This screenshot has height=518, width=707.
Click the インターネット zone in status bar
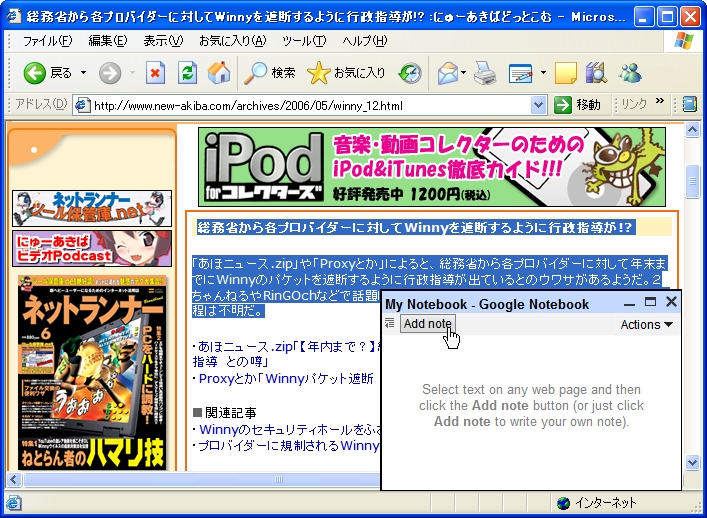point(597,503)
